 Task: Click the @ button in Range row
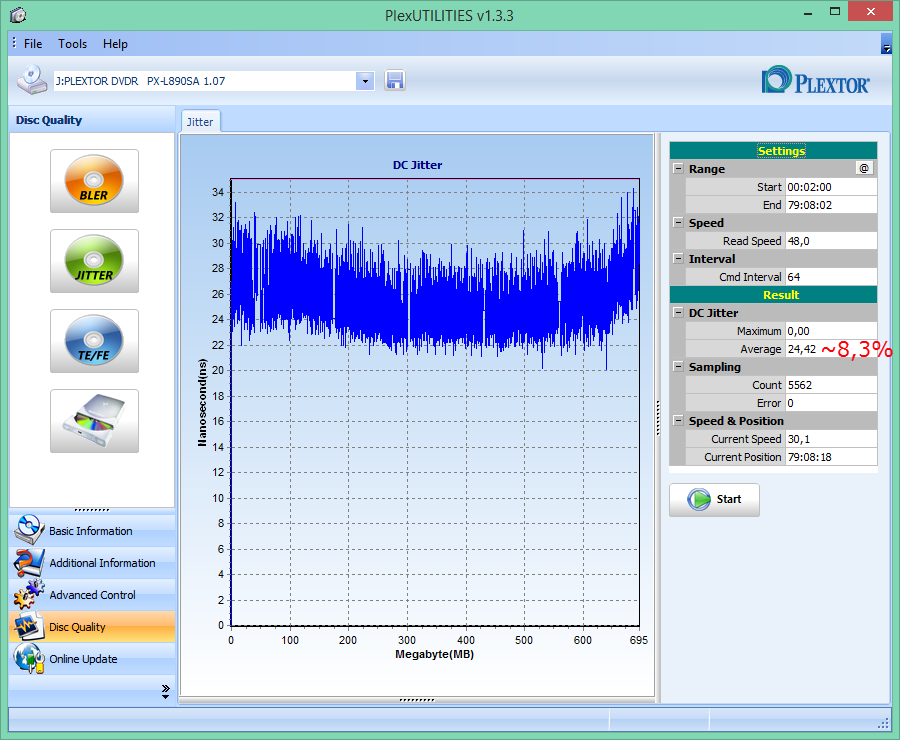864,168
